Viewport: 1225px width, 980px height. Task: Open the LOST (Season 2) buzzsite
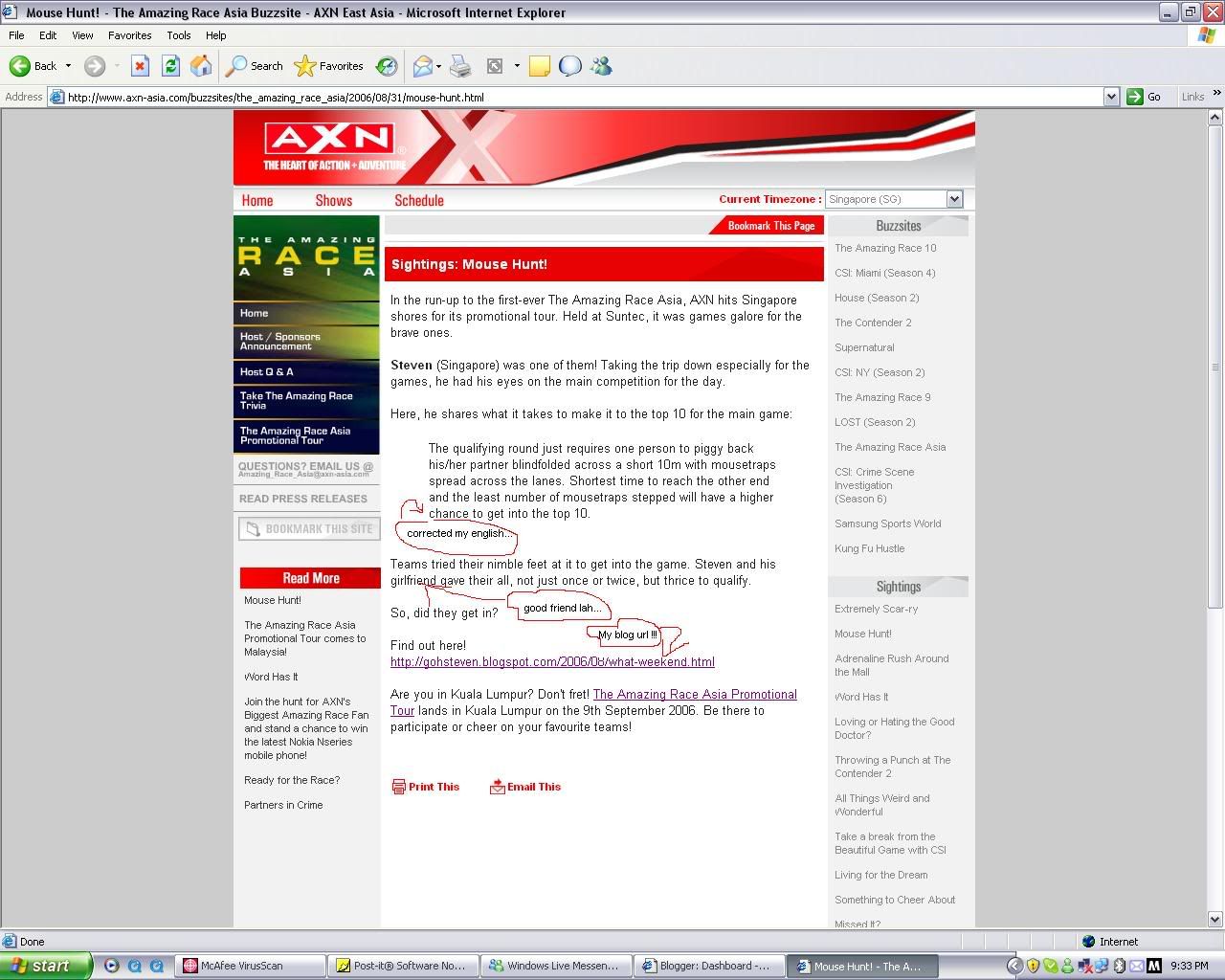tap(875, 422)
